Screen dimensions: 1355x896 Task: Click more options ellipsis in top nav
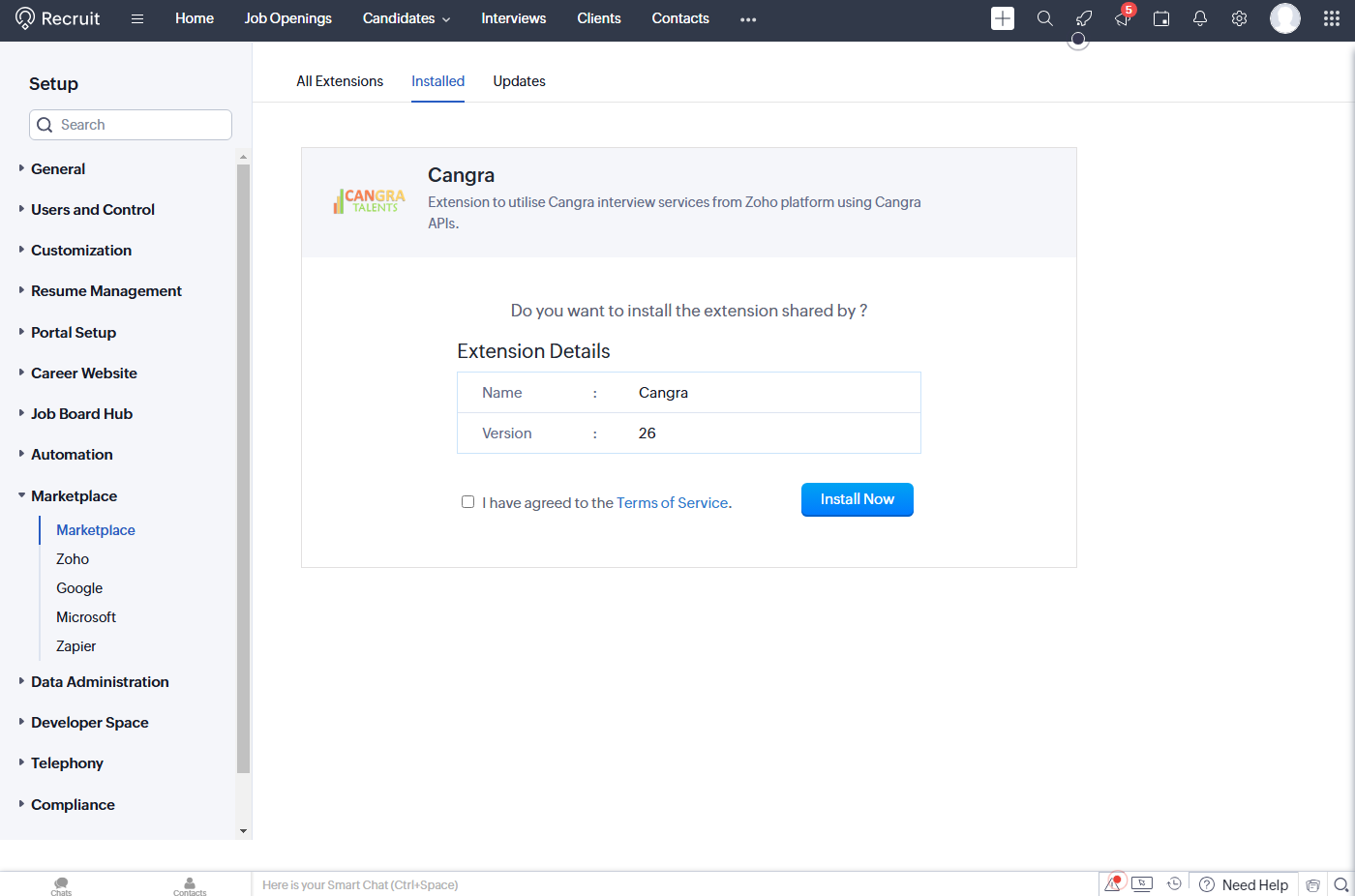[748, 19]
